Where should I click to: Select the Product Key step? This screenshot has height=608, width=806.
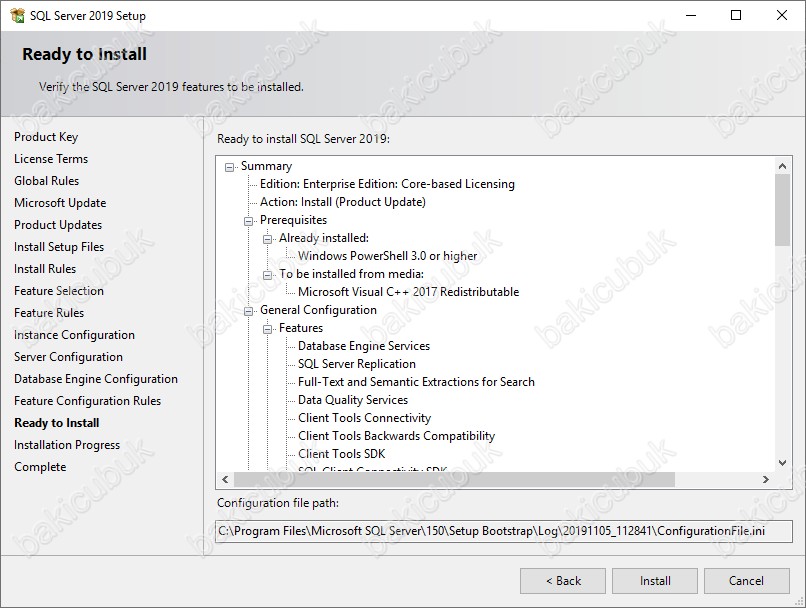click(x=46, y=137)
